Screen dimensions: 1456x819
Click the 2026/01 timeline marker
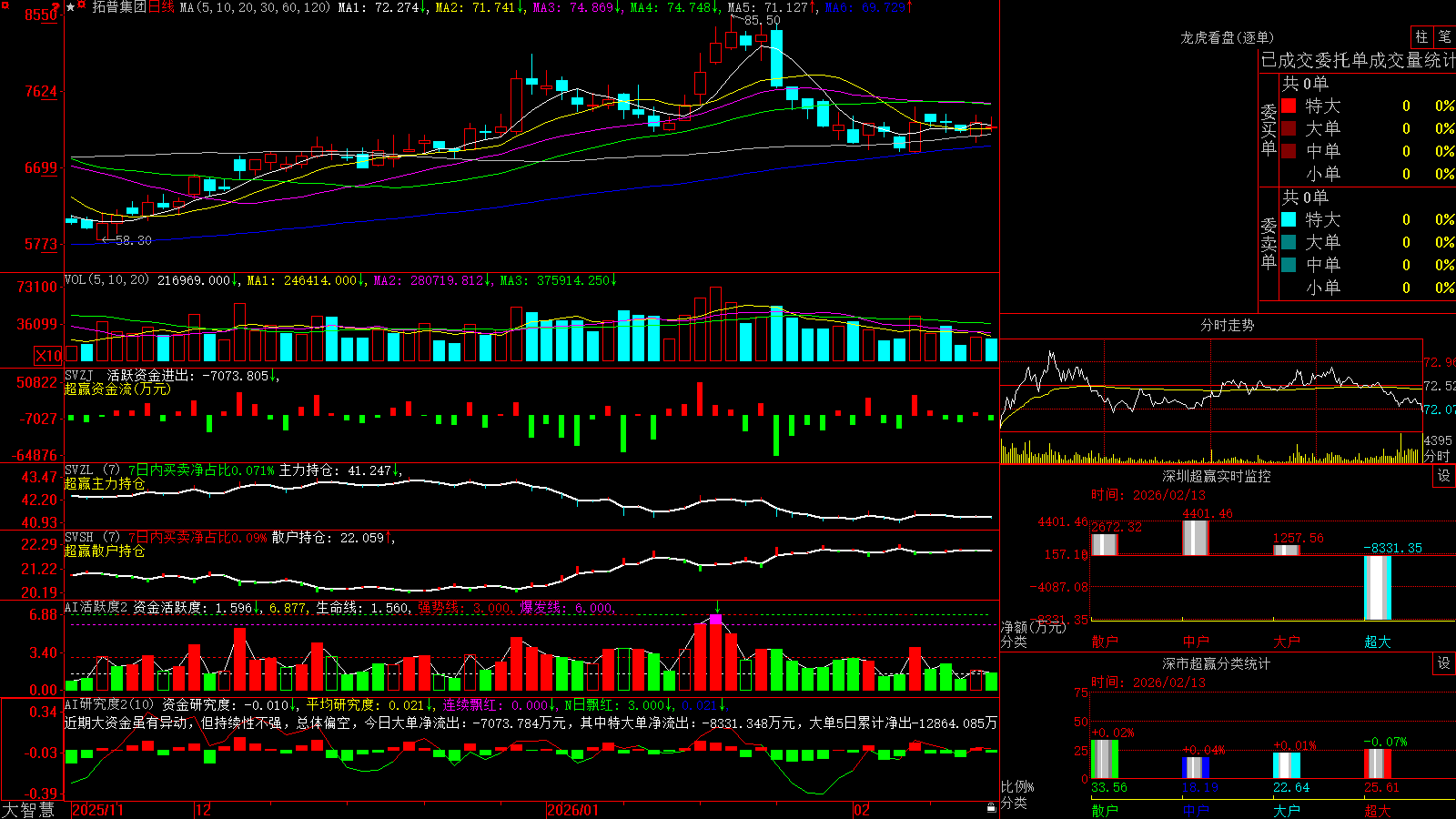pos(572,810)
